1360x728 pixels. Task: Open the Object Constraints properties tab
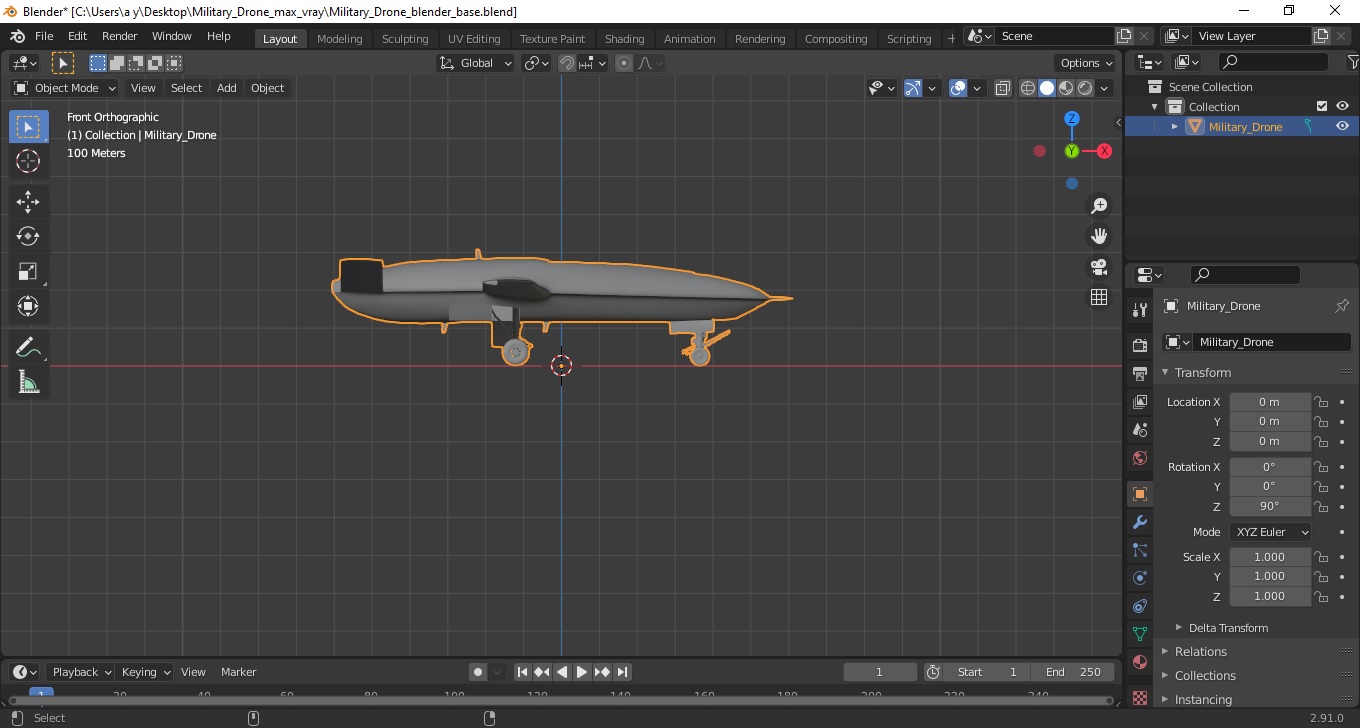1139,606
